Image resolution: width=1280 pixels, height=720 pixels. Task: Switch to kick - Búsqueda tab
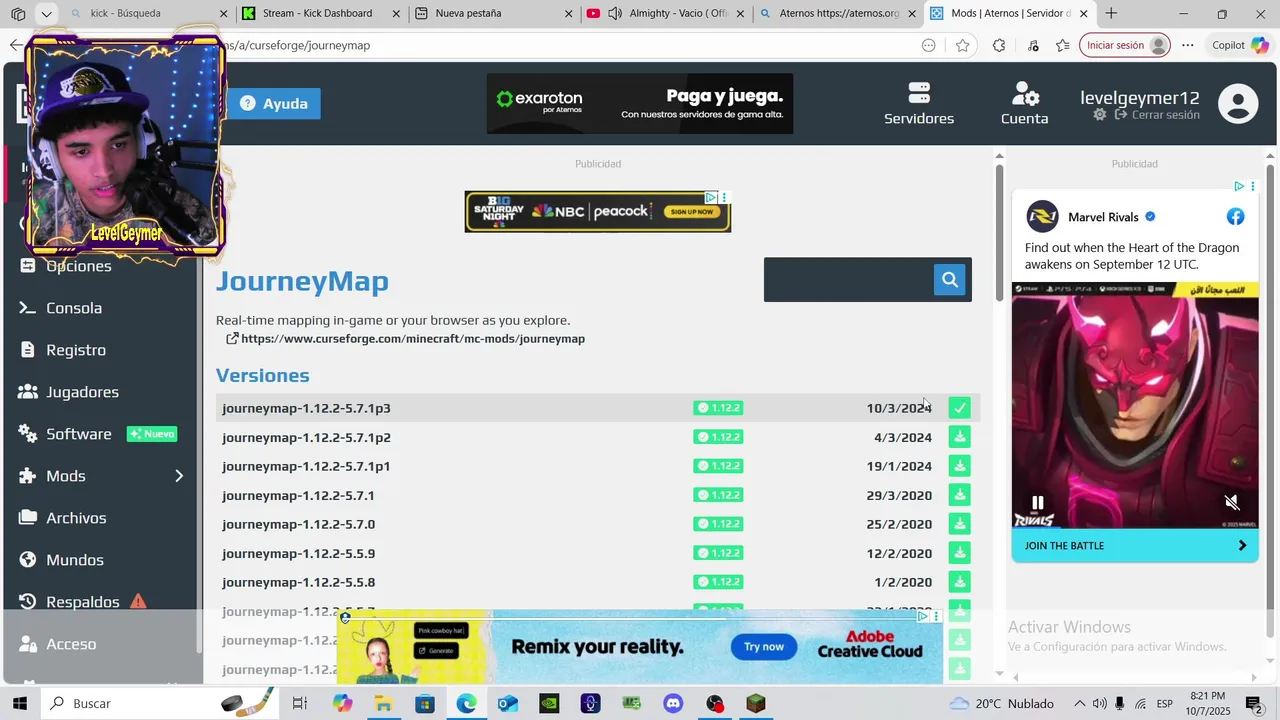(148, 14)
